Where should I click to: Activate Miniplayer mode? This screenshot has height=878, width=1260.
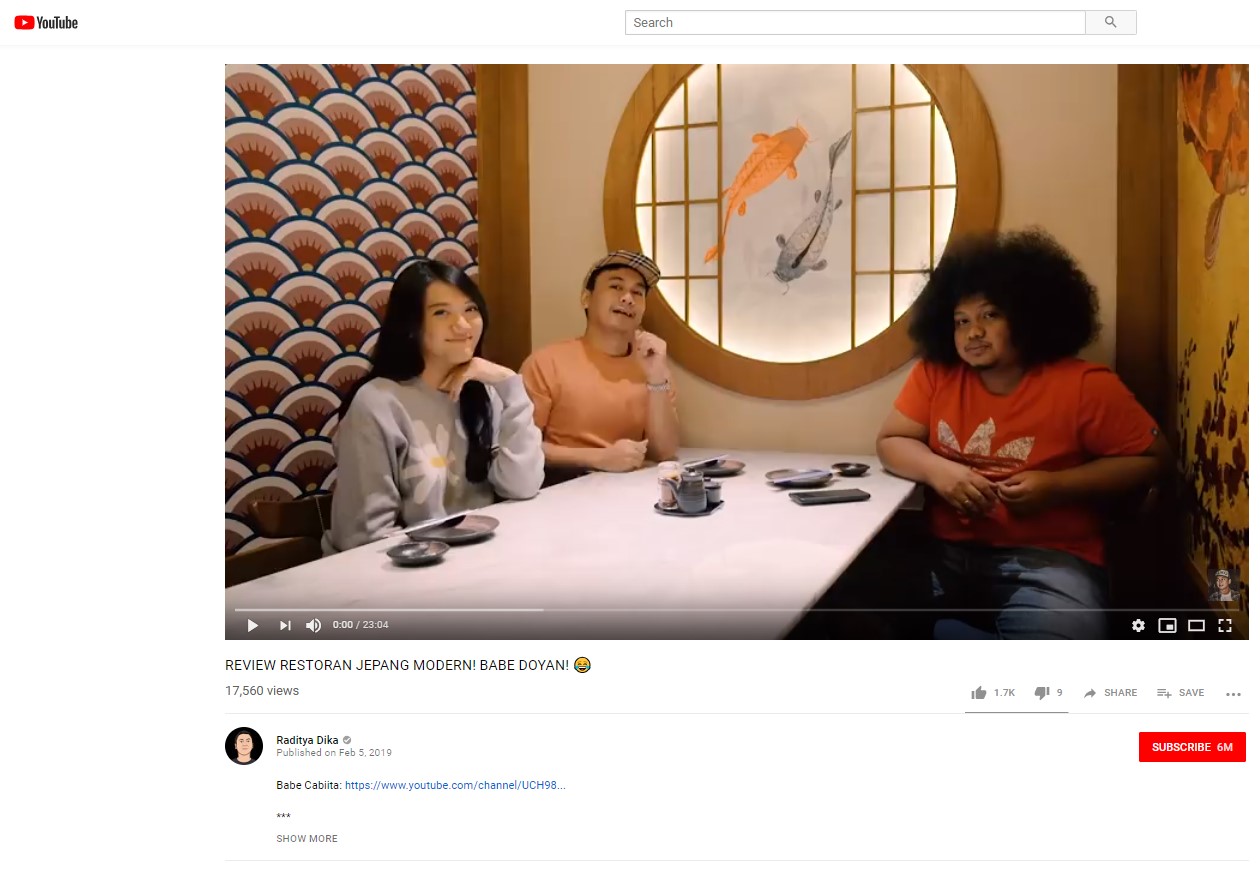(1167, 625)
